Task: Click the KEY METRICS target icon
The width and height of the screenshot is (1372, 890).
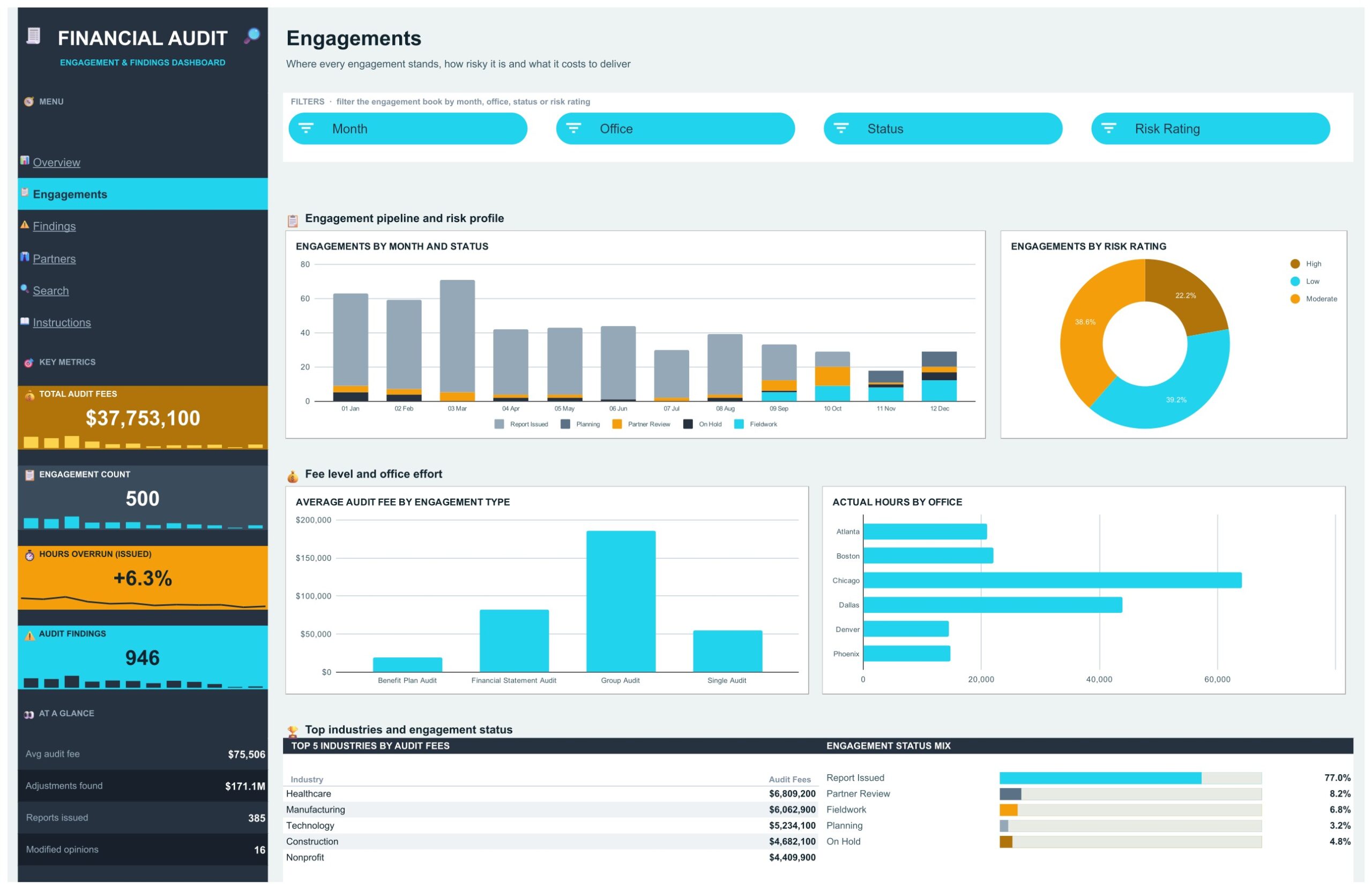Action: [29, 363]
